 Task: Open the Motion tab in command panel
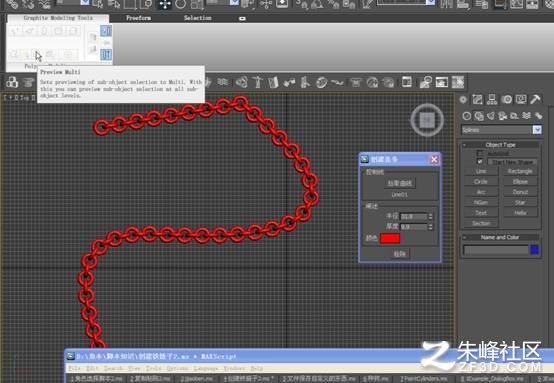pos(507,100)
